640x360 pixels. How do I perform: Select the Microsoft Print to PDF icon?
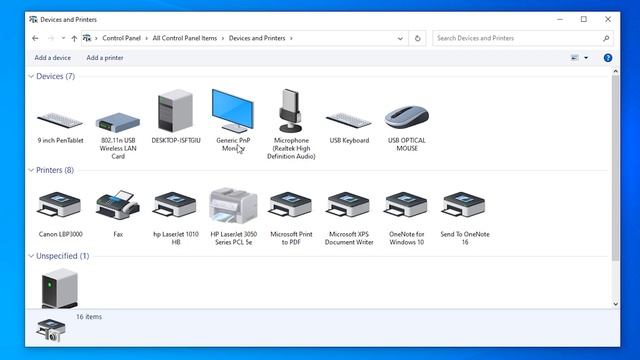(x=291, y=205)
